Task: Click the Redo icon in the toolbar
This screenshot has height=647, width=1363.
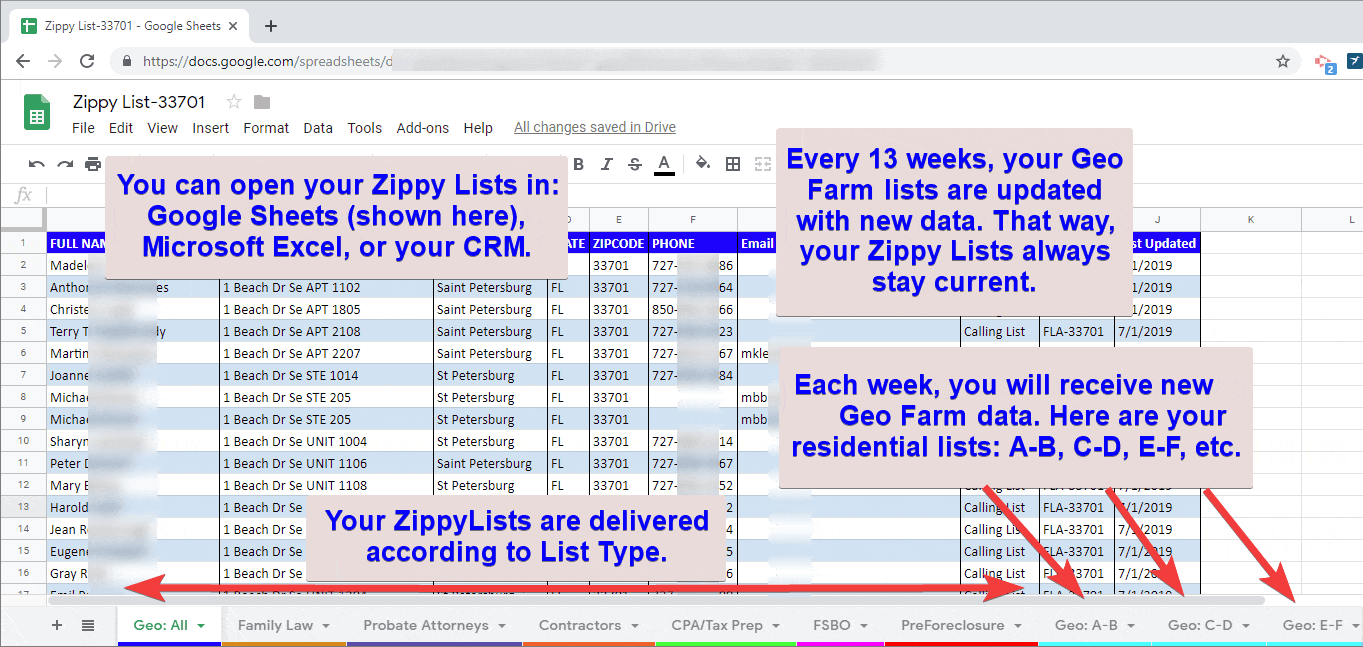Action: pyautogui.click(x=65, y=164)
